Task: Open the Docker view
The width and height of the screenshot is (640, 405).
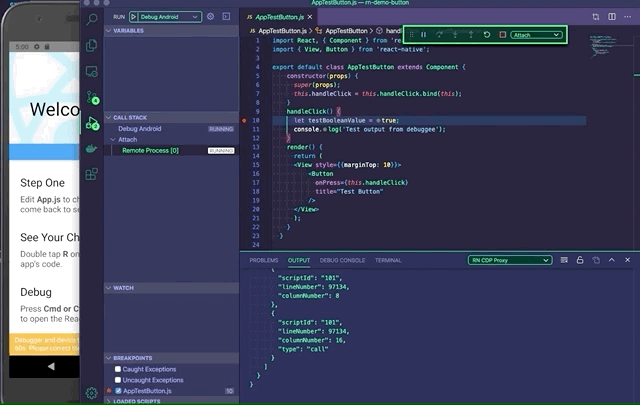Action: [x=91, y=149]
